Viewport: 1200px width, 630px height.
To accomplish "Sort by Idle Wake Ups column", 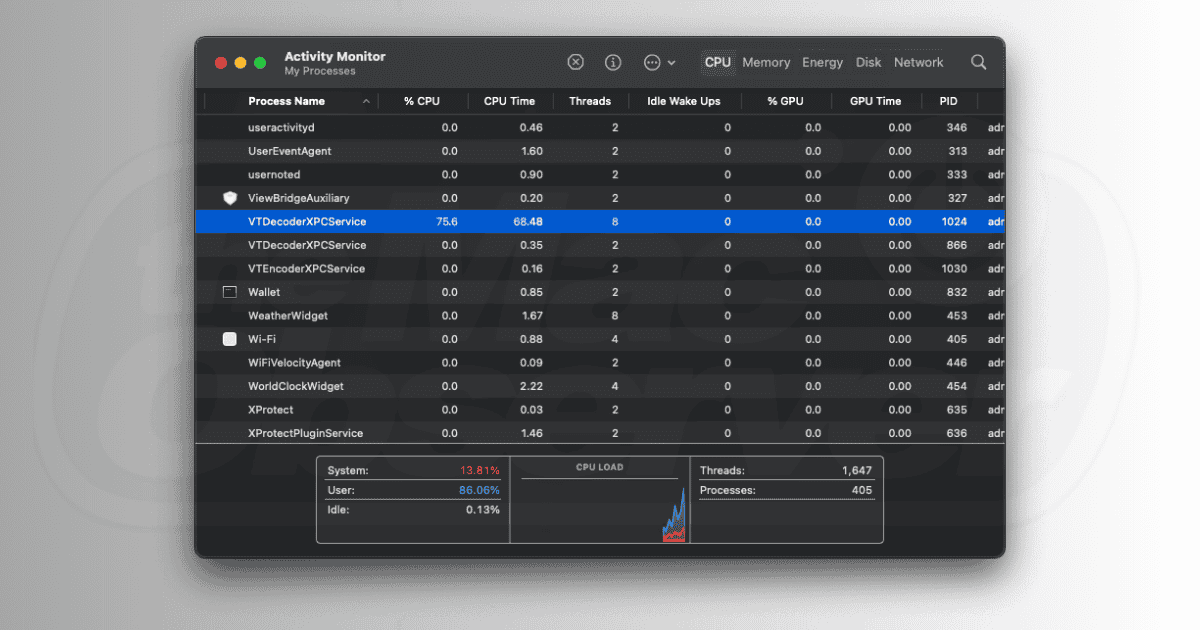I will pos(683,101).
